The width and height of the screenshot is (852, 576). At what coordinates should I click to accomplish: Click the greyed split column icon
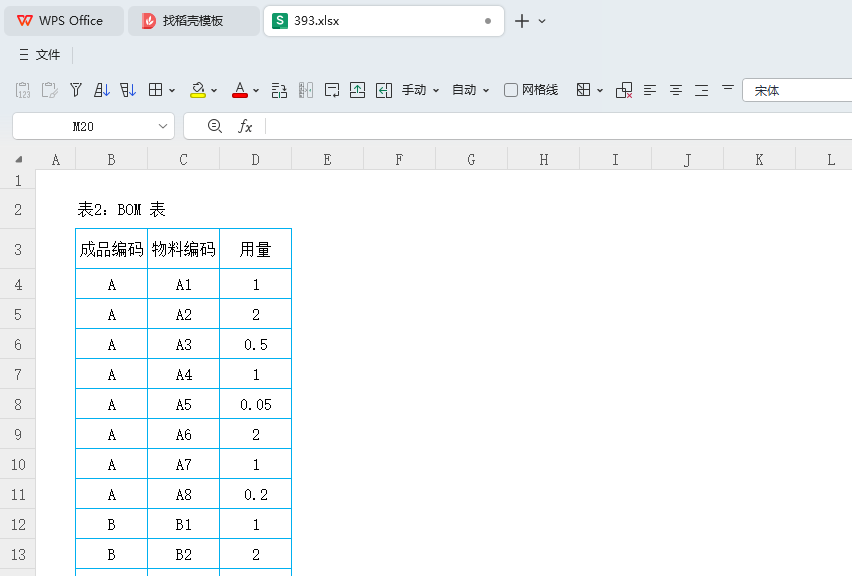point(306,90)
